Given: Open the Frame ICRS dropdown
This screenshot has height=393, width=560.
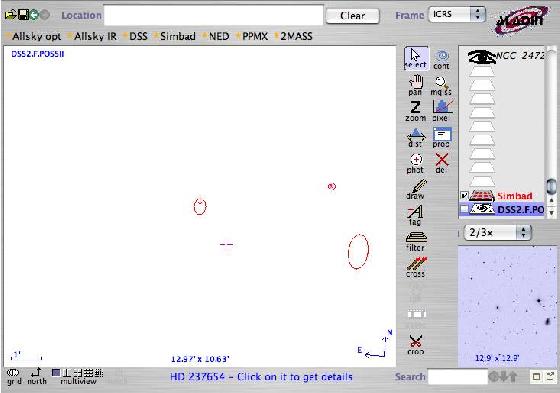Looking at the screenshot, I should [x=457, y=15].
